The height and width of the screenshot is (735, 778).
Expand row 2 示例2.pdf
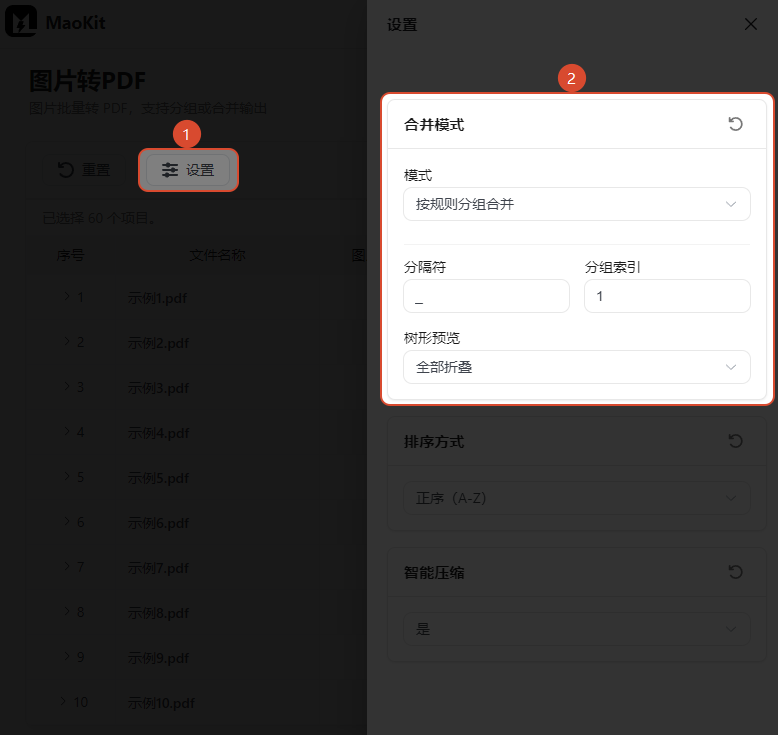point(66,341)
